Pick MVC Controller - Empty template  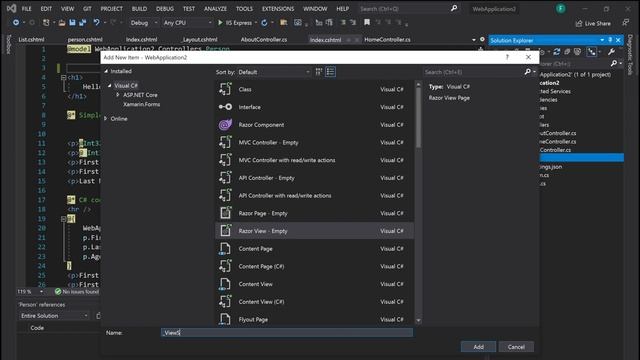(314, 142)
